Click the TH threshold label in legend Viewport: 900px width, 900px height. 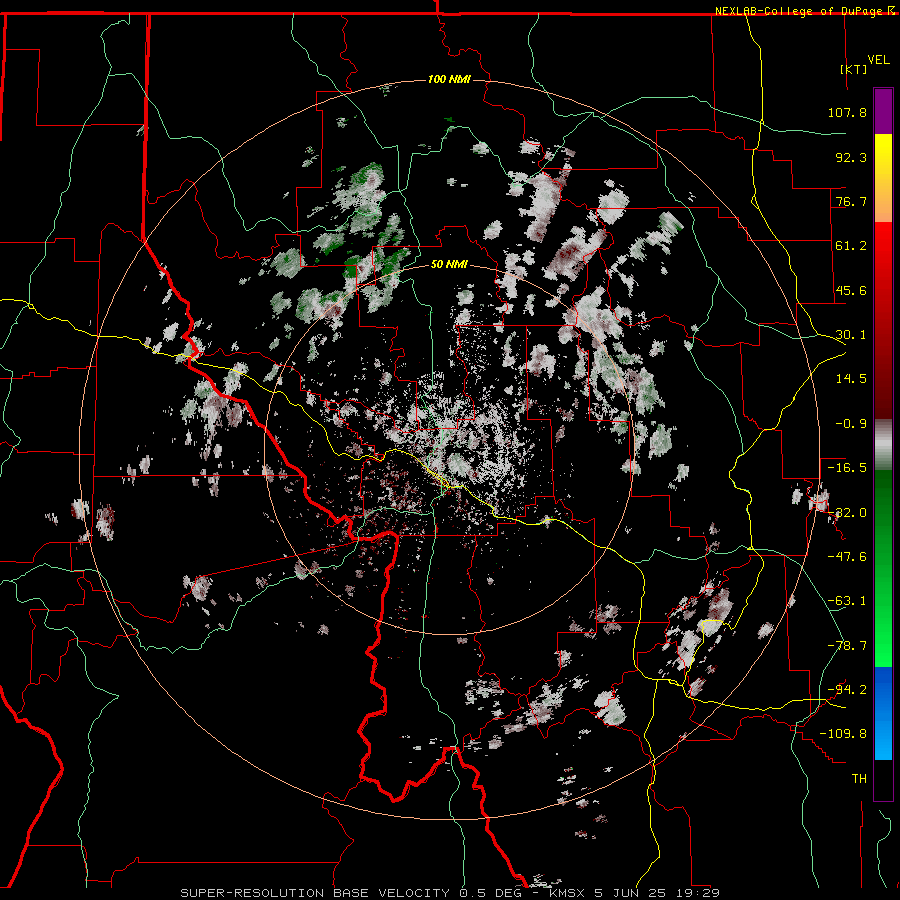click(859, 779)
